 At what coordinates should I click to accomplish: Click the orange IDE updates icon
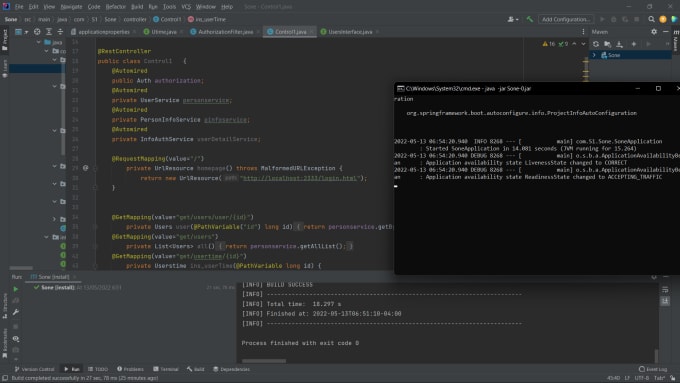click(663, 19)
